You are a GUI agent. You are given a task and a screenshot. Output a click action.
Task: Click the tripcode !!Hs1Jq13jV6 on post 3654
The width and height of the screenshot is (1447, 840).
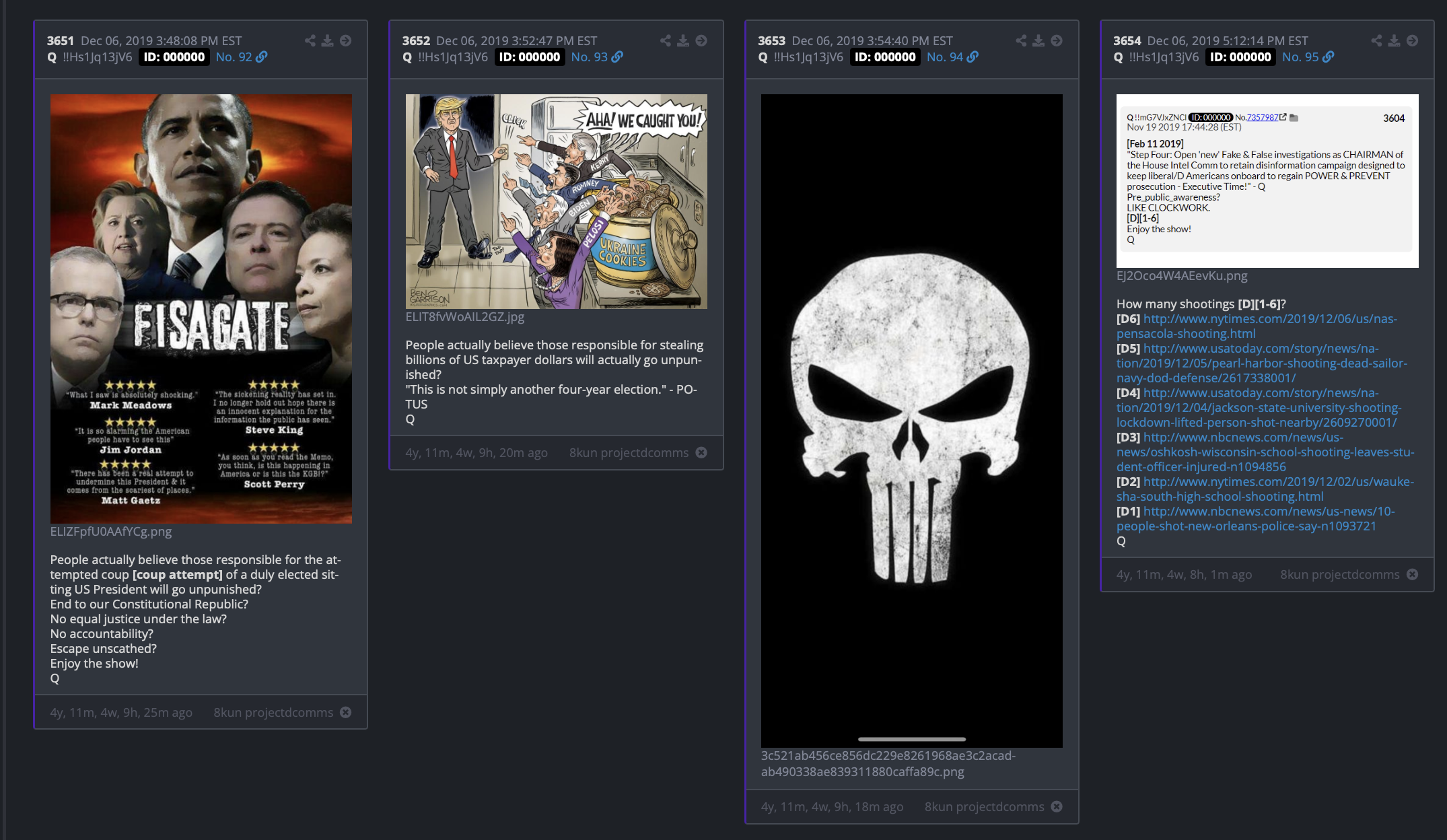coord(1164,57)
